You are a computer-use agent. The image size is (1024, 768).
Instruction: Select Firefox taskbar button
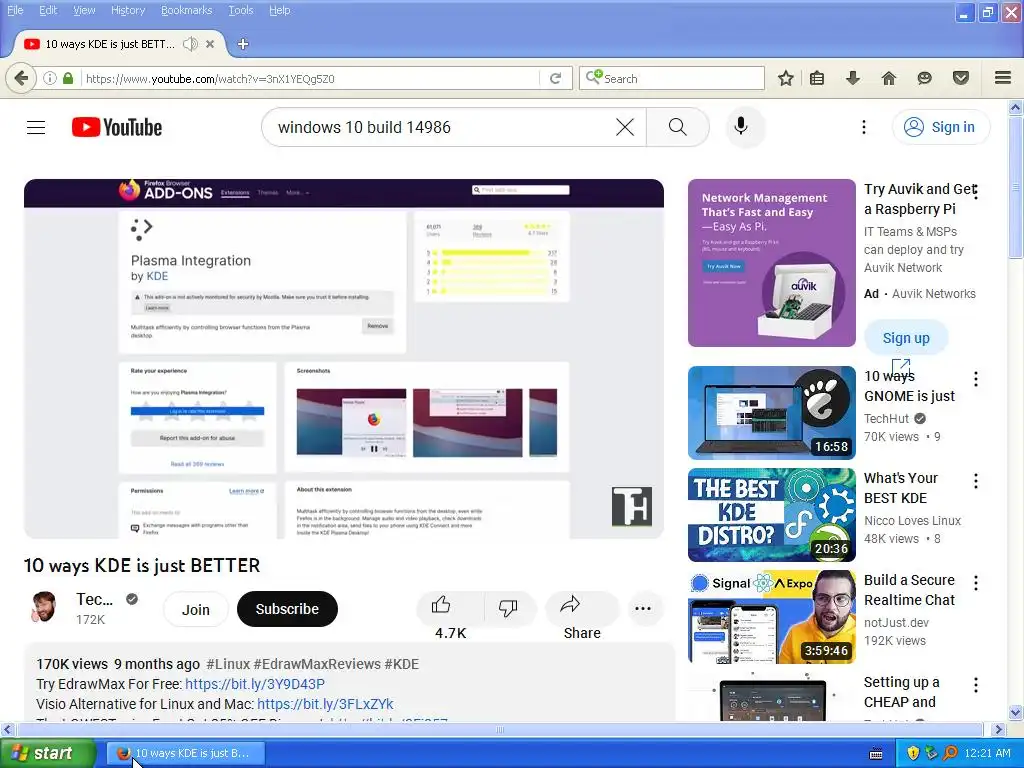[x=186, y=753]
